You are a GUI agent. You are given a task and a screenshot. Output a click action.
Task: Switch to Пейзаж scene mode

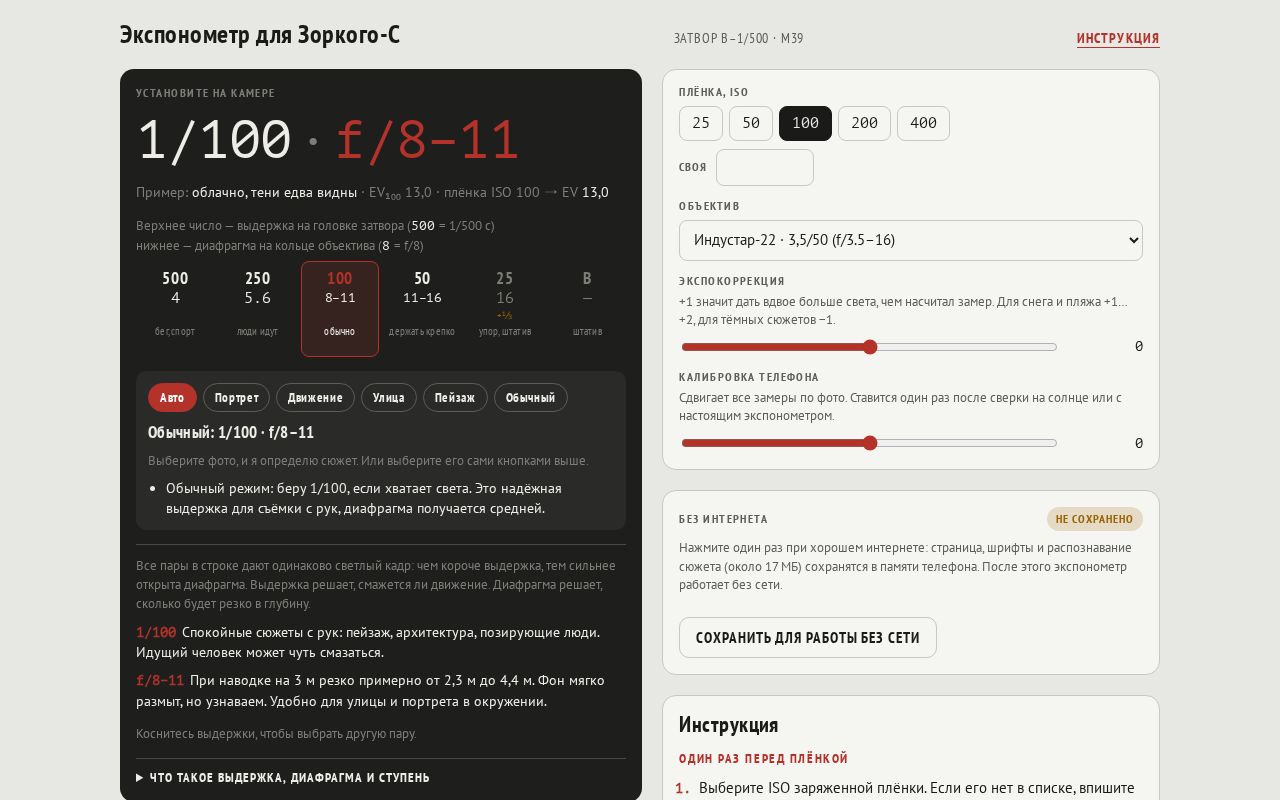[x=455, y=398]
